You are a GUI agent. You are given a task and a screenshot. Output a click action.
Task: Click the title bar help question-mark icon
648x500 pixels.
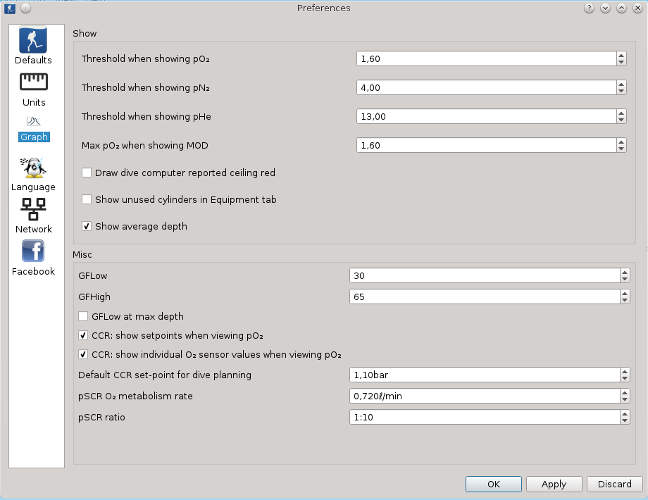point(589,8)
